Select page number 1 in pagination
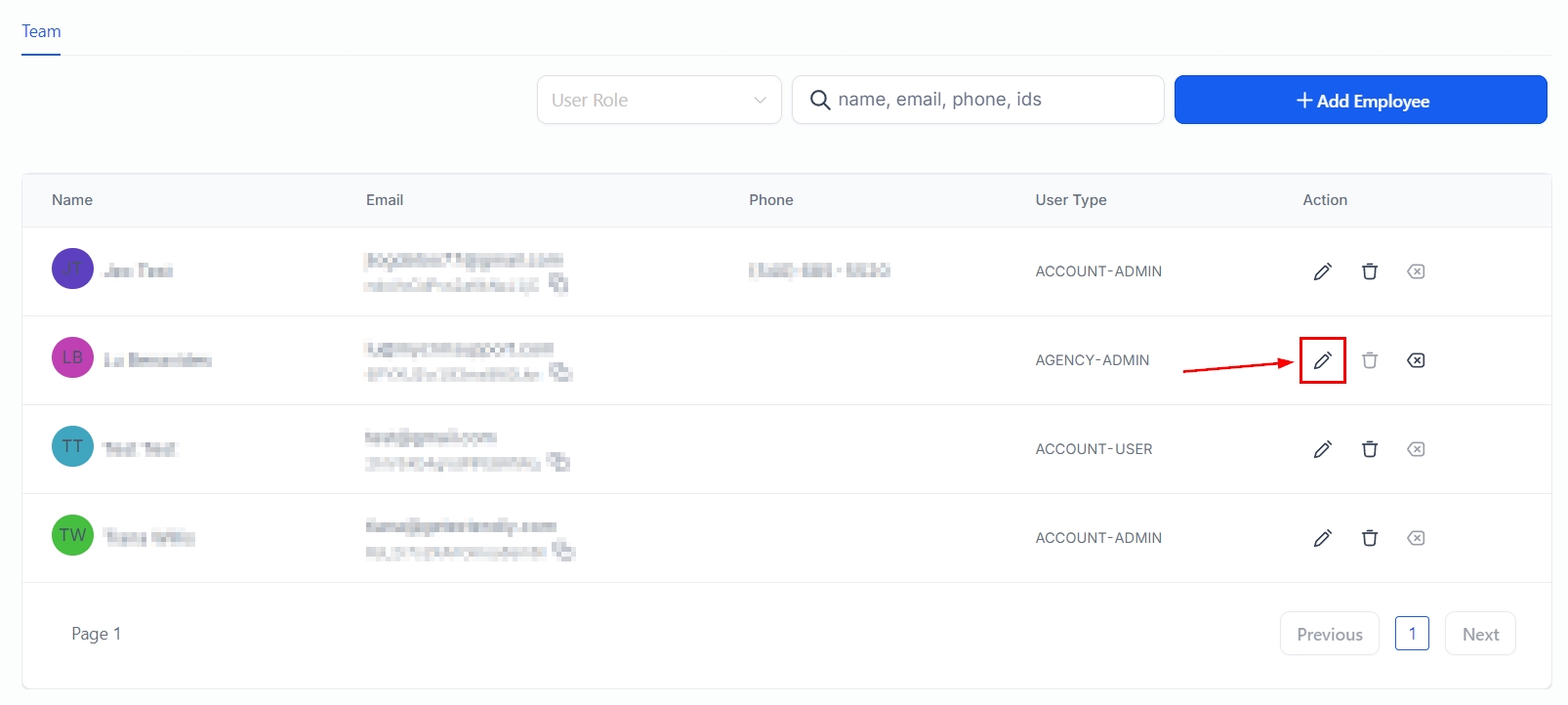The height and width of the screenshot is (705, 1568). (x=1412, y=634)
